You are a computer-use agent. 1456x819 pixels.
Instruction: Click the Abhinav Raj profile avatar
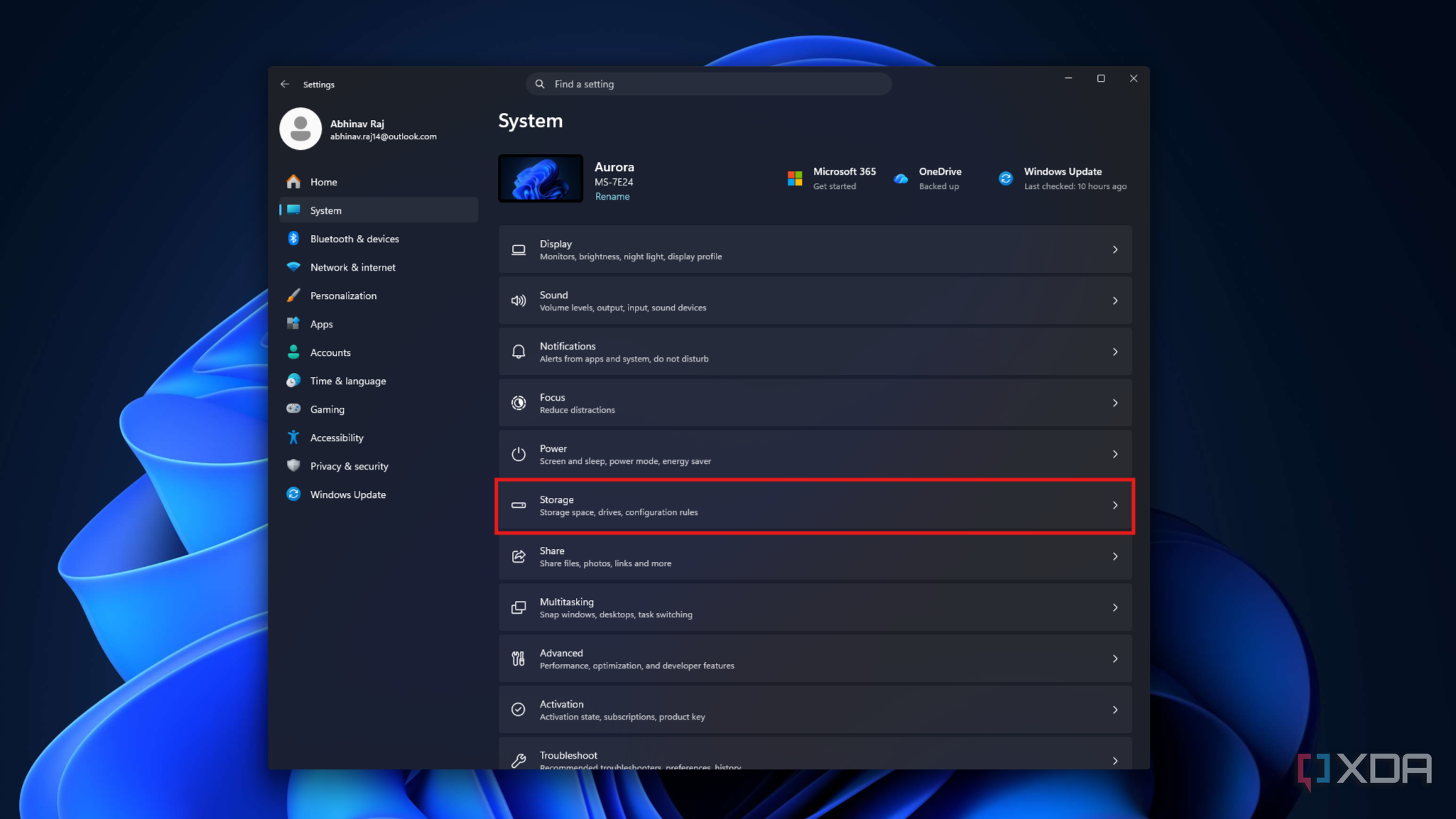coord(300,129)
